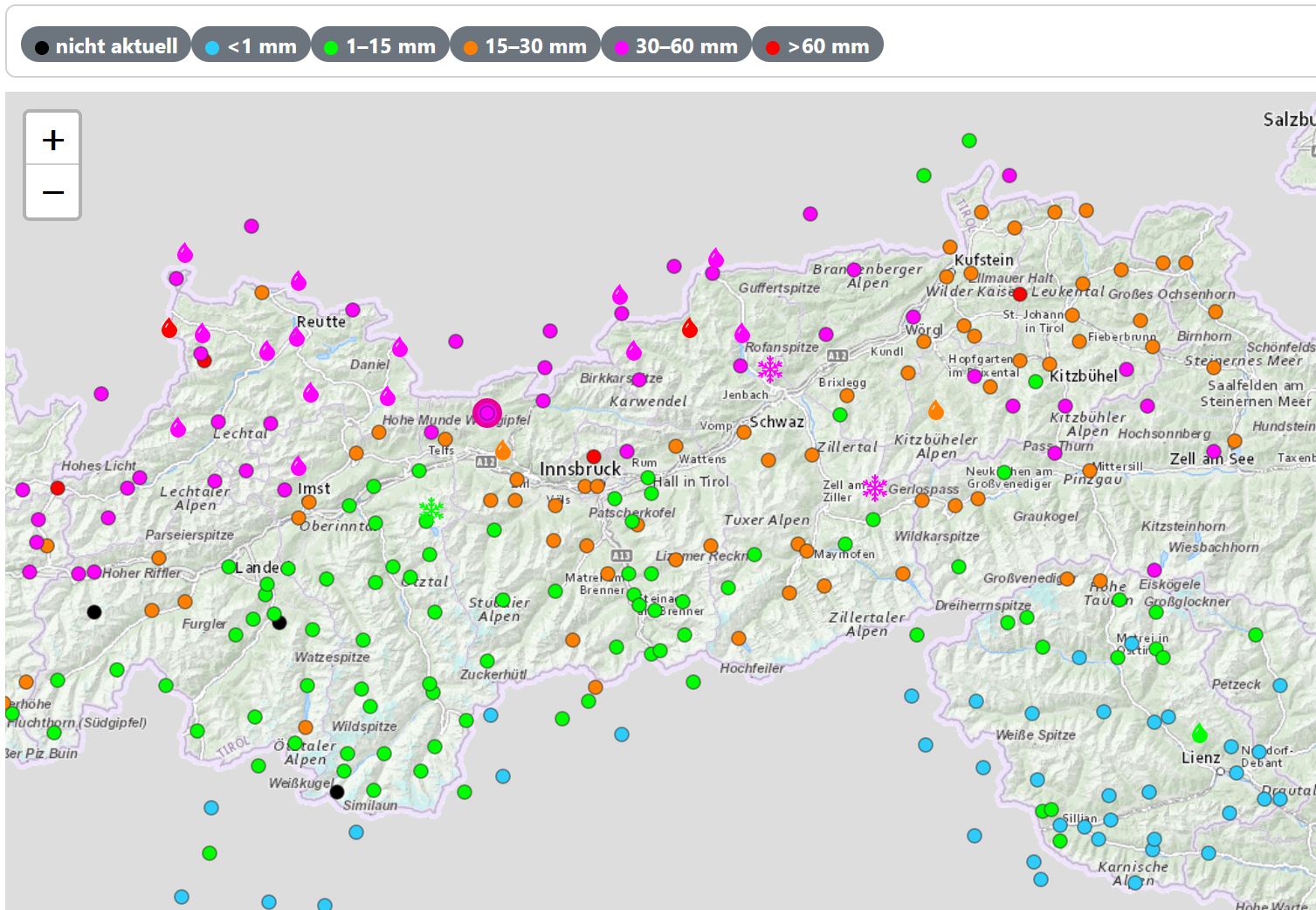Select black station dot beside Similaun
1316x910 pixels.
pos(337,792)
